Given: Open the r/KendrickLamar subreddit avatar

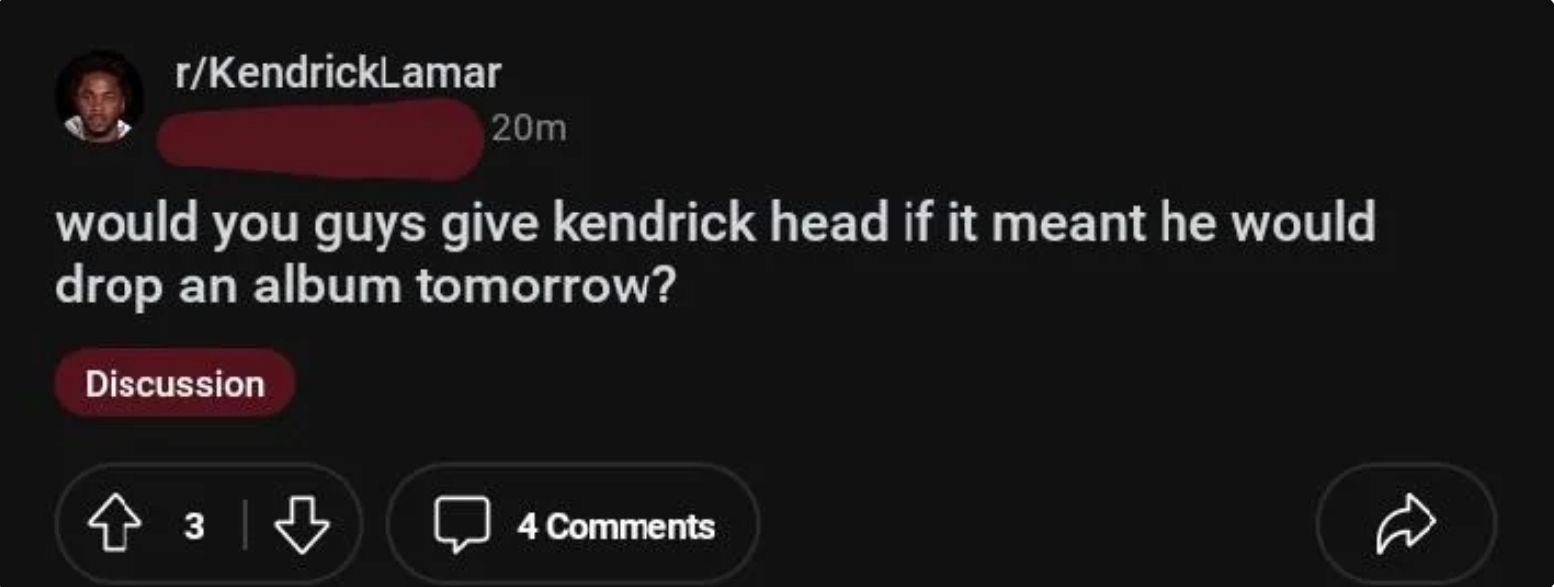Looking at the screenshot, I should pos(99,100).
